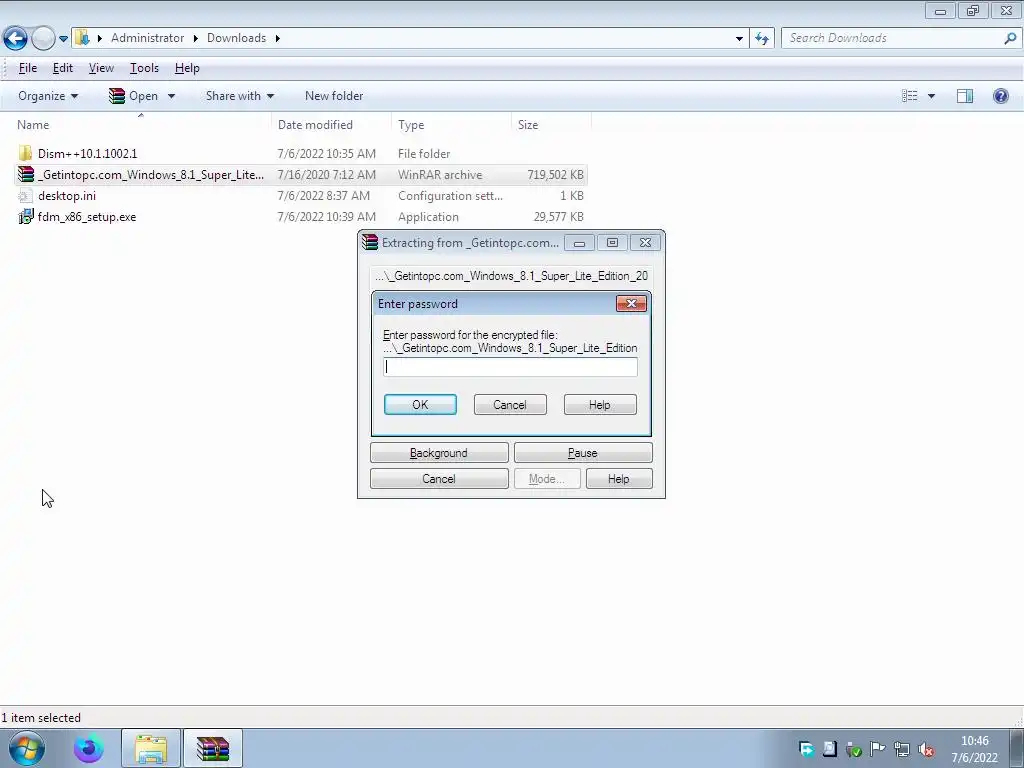Image resolution: width=1024 pixels, height=768 pixels.
Task: Toggle the preview pane icon
Action: coord(965,96)
